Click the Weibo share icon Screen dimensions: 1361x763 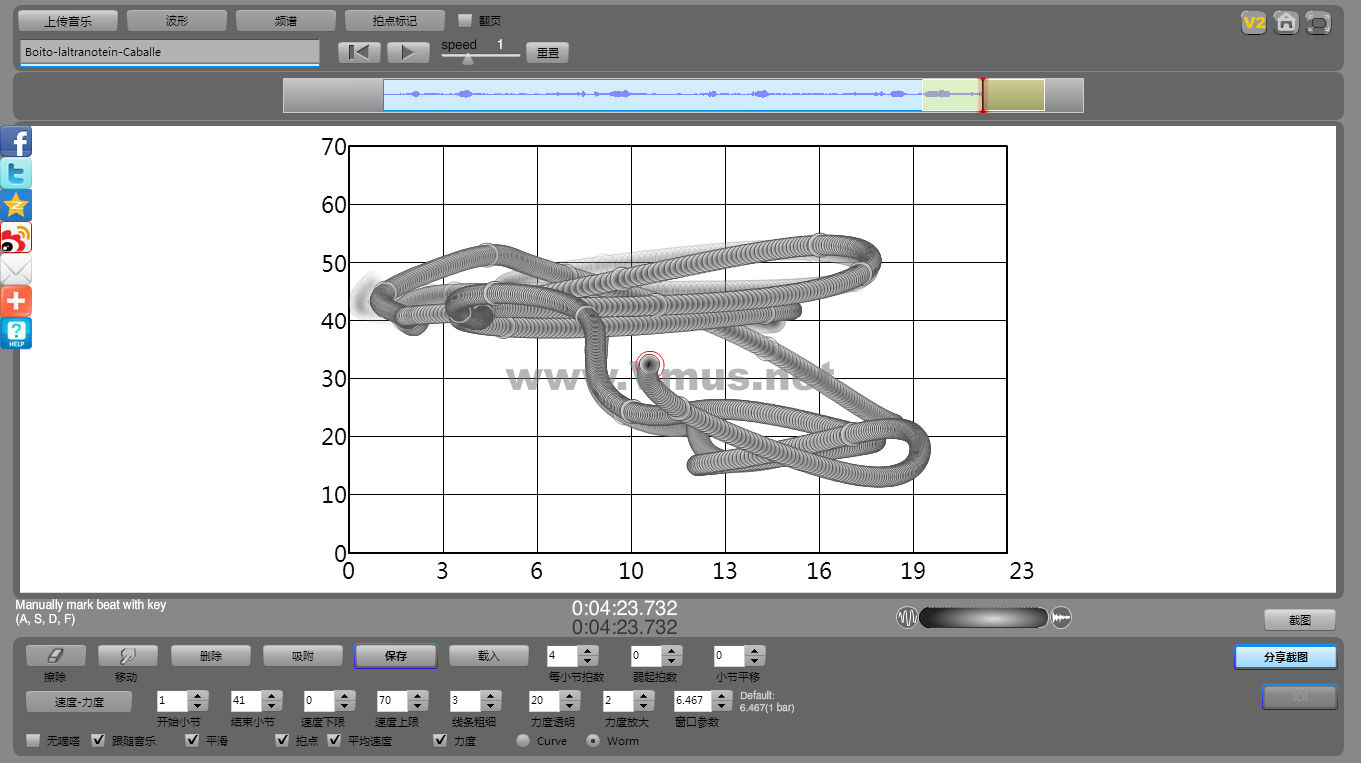coord(16,238)
